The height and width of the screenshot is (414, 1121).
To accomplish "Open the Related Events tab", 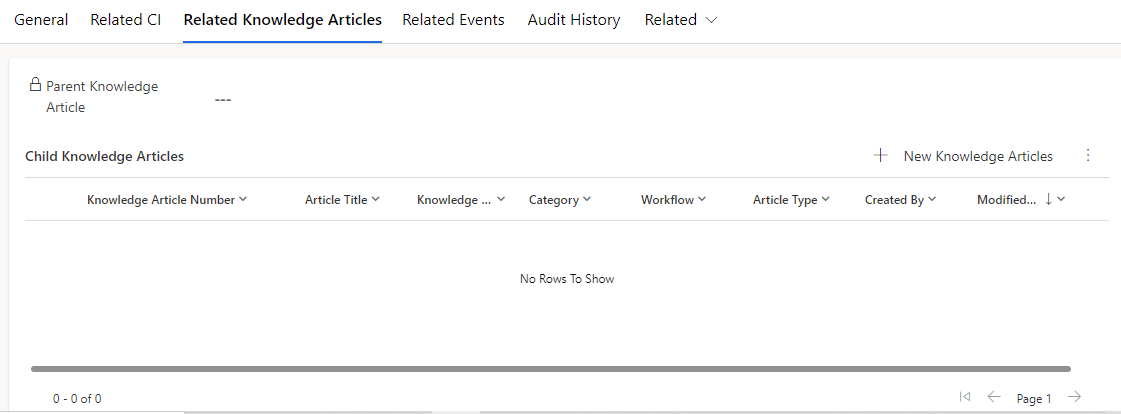I will [453, 20].
